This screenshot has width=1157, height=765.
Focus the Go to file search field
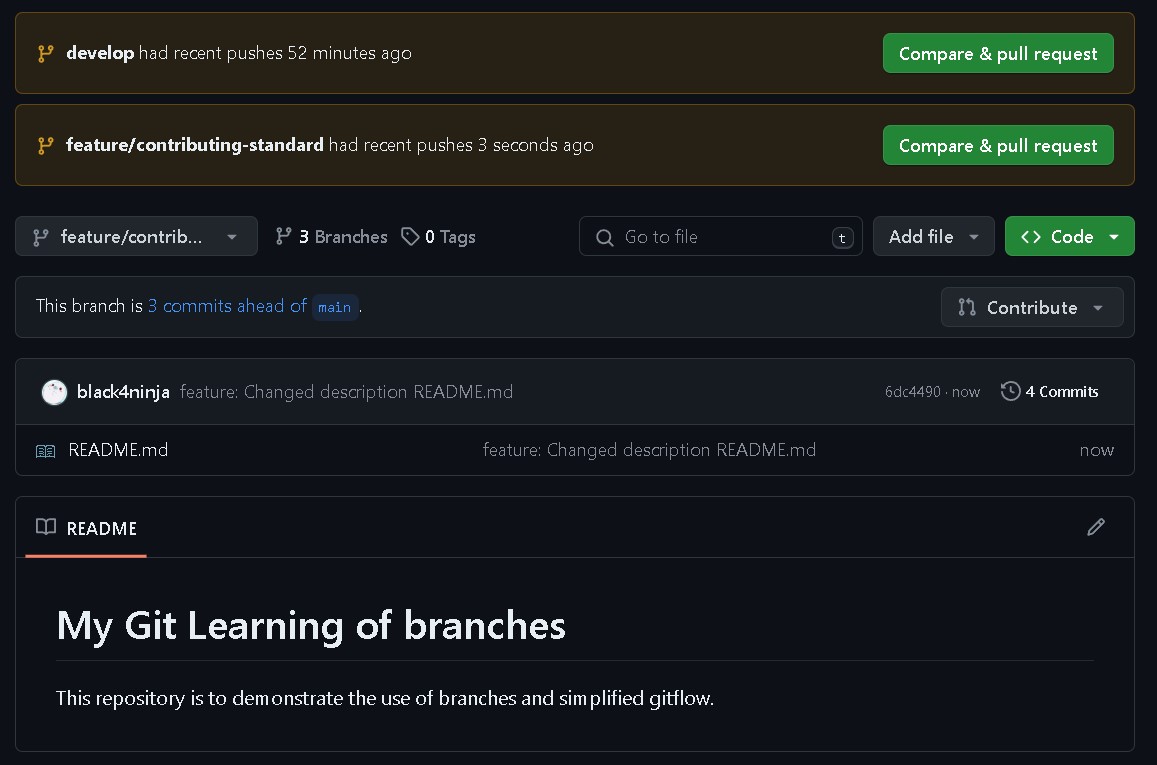tap(720, 237)
